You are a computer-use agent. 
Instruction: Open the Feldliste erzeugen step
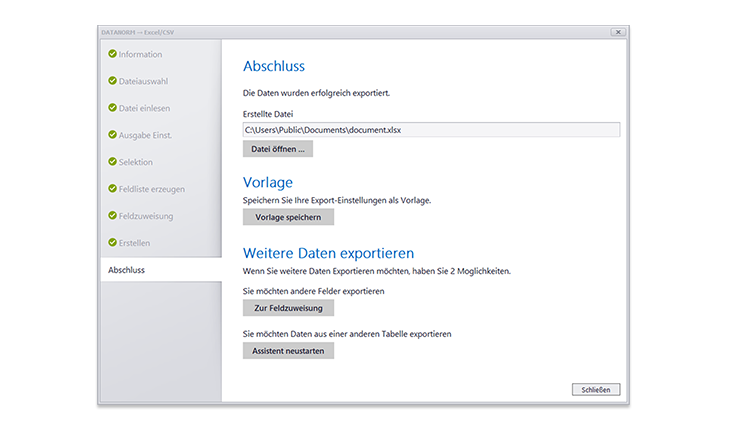[x=152, y=189]
